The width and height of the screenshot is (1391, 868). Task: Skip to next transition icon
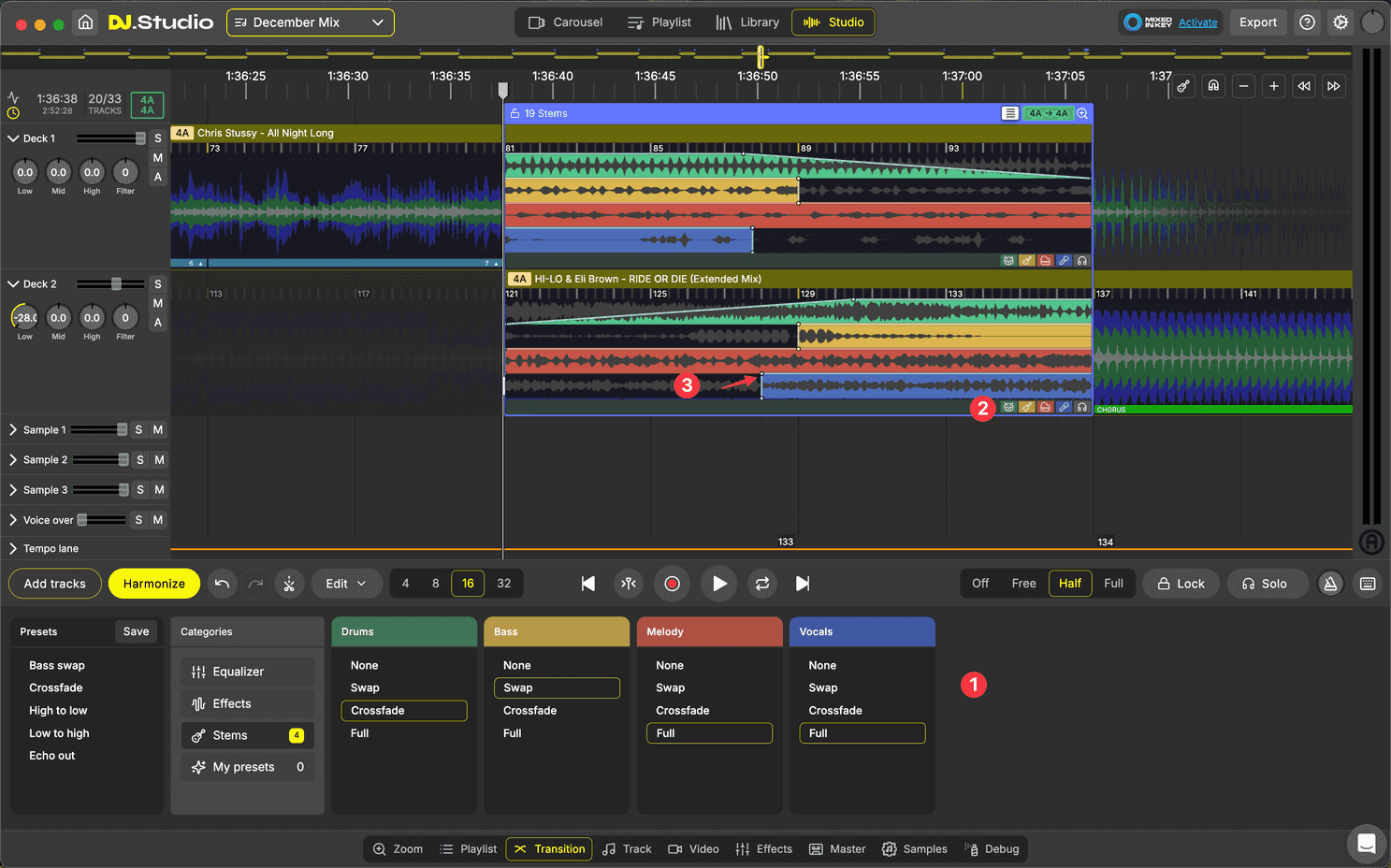coord(803,584)
